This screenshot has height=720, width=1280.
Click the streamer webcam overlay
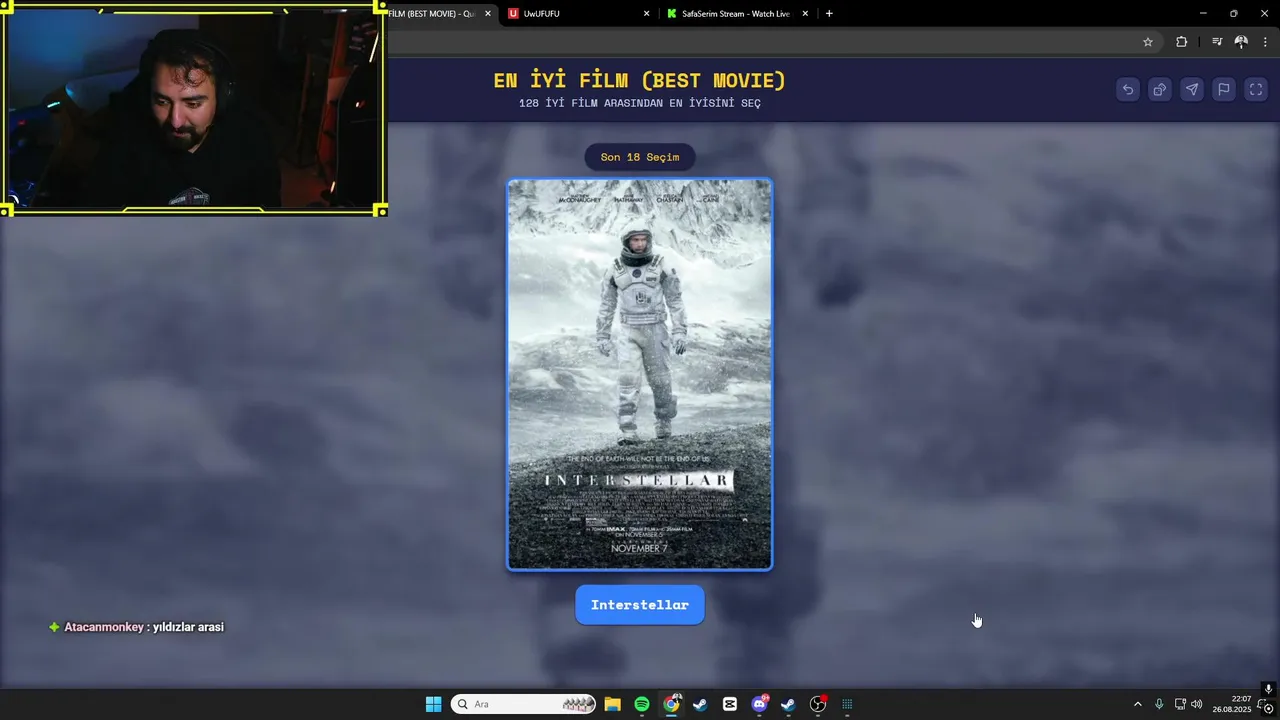194,108
